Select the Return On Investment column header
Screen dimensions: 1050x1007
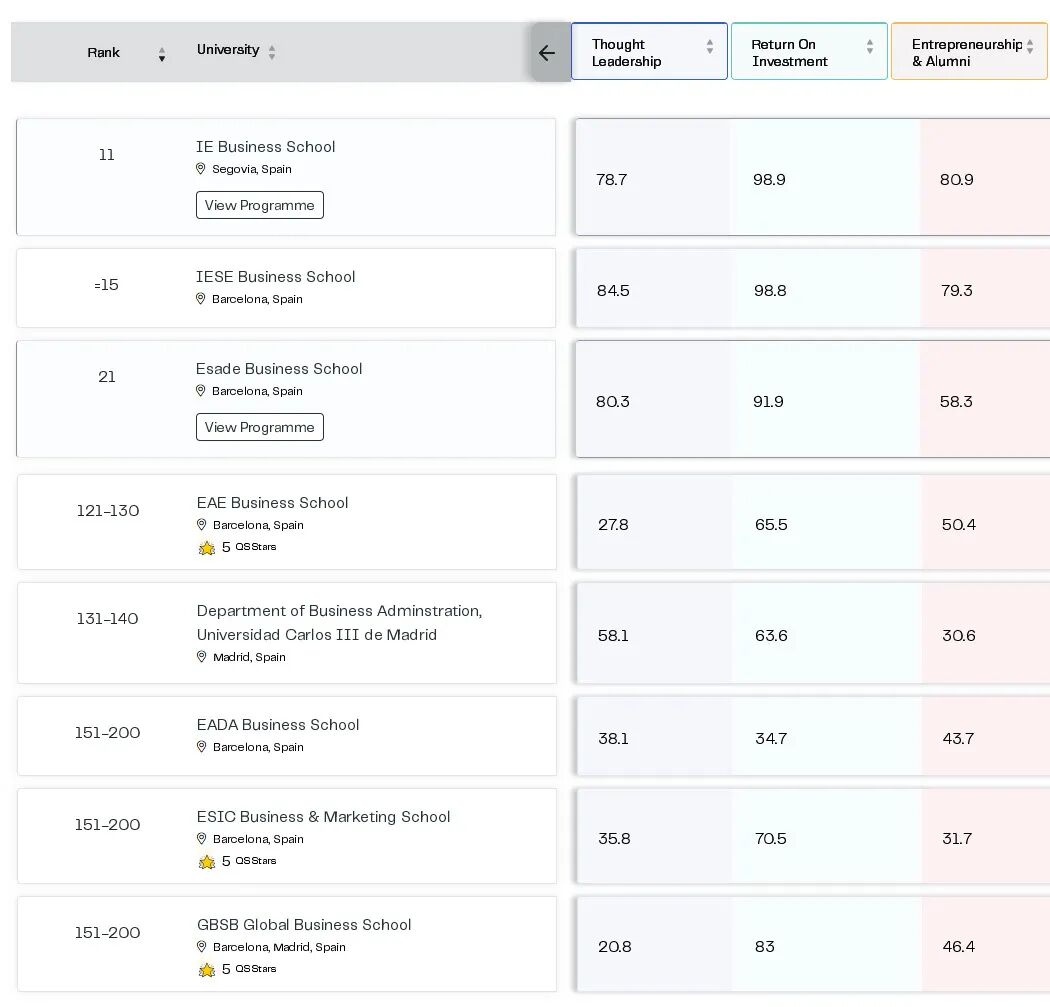click(809, 52)
